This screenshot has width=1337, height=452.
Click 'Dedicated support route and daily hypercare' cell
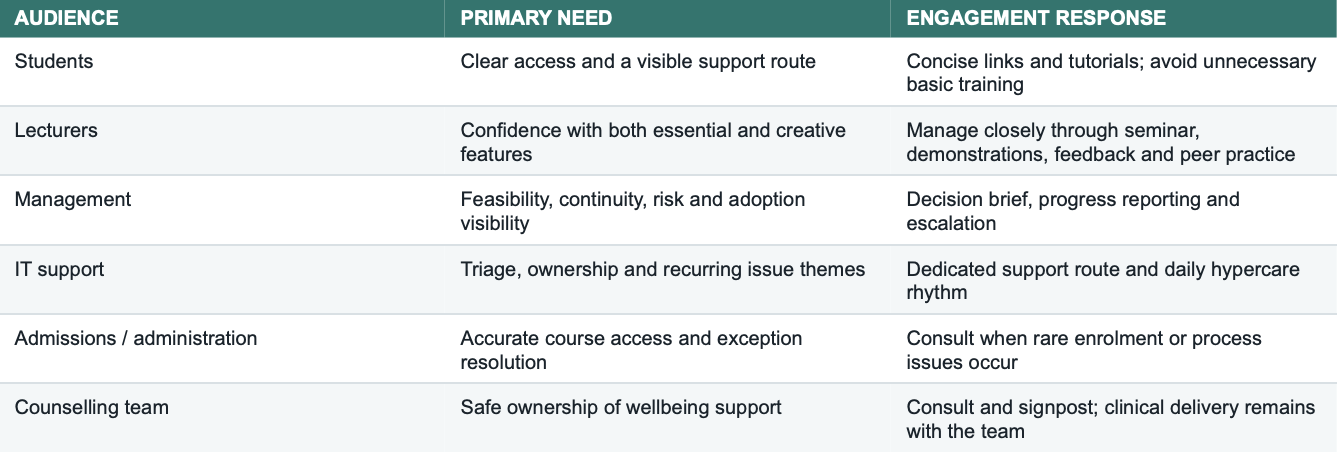(1114, 280)
